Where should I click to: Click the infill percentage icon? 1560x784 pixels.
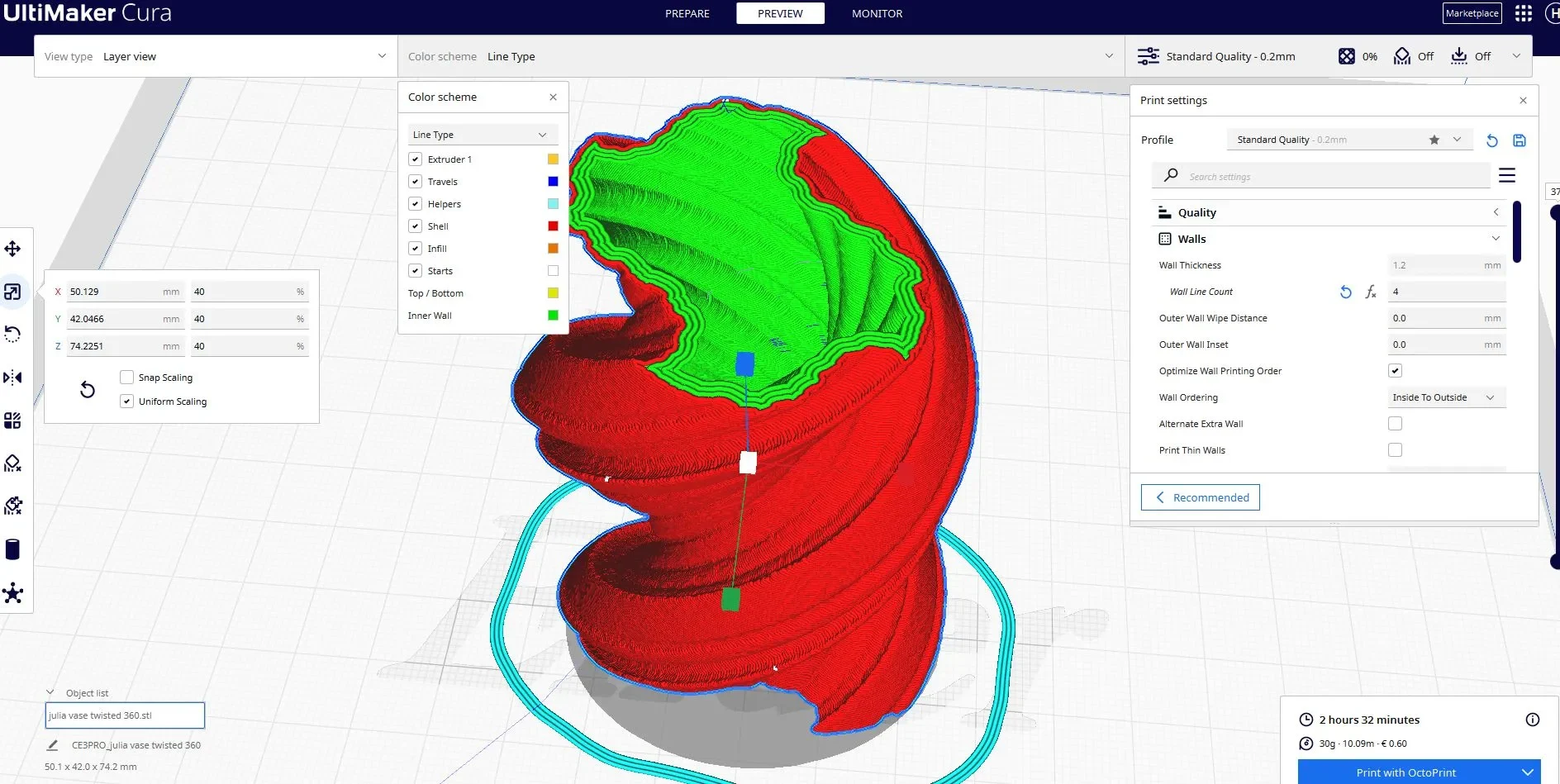pos(1347,56)
